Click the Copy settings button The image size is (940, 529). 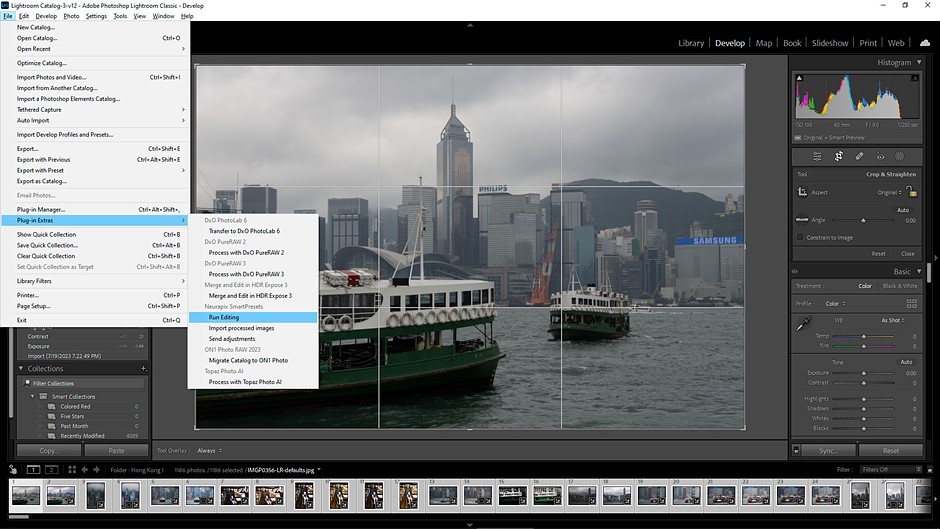tap(49, 450)
